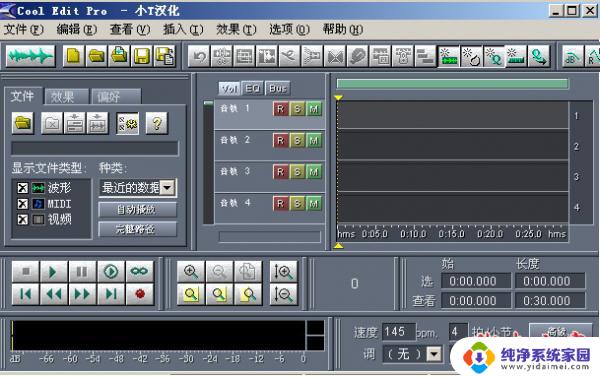Click the 完整路径 button

coord(138,229)
